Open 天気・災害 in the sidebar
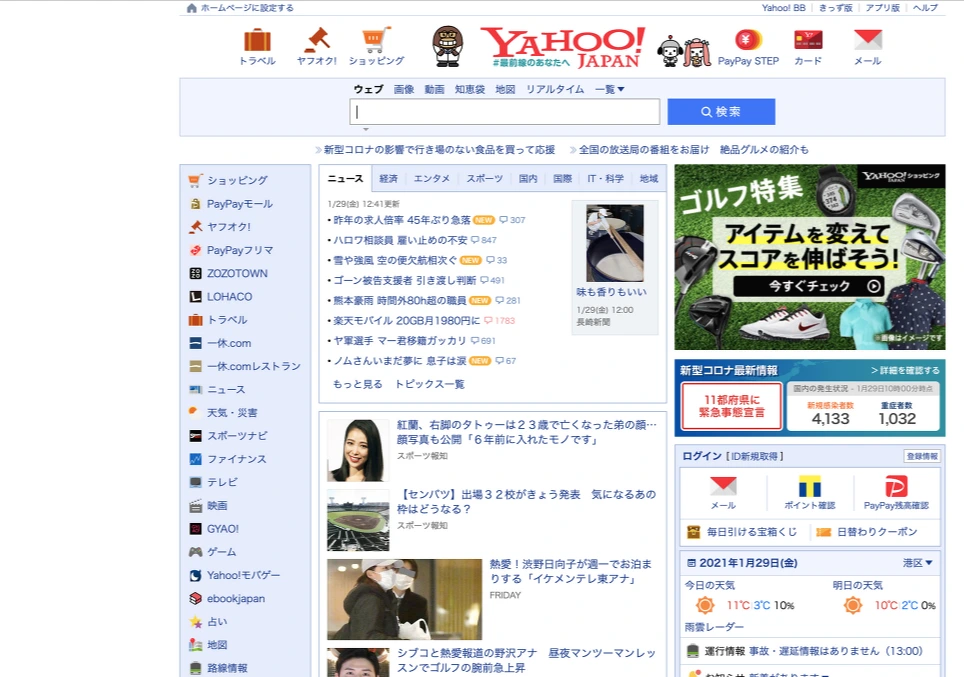Viewport: 964px width, 677px height. (232, 413)
